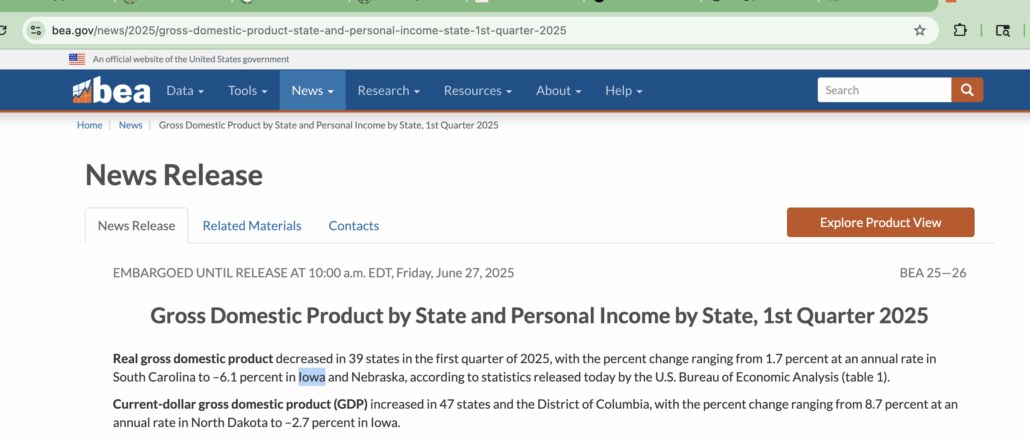The image size is (1030, 439).
Task: Open the Help dropdown menu
Action: pos(623,91)
